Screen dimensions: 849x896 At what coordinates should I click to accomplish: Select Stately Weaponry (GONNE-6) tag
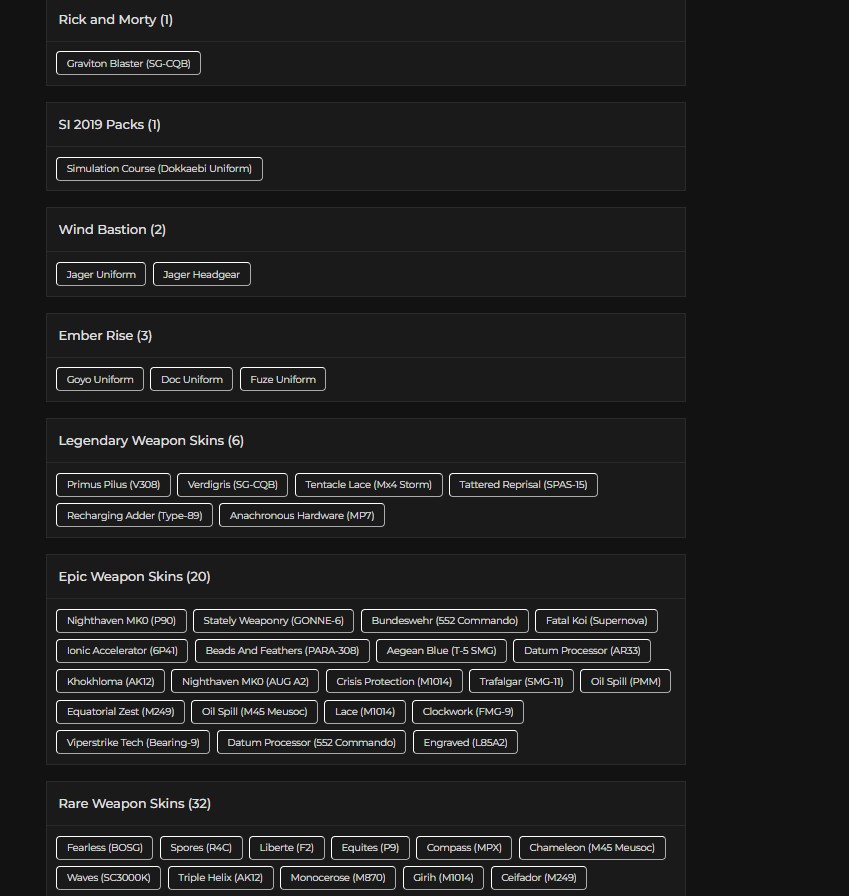(x=274, y=621)
